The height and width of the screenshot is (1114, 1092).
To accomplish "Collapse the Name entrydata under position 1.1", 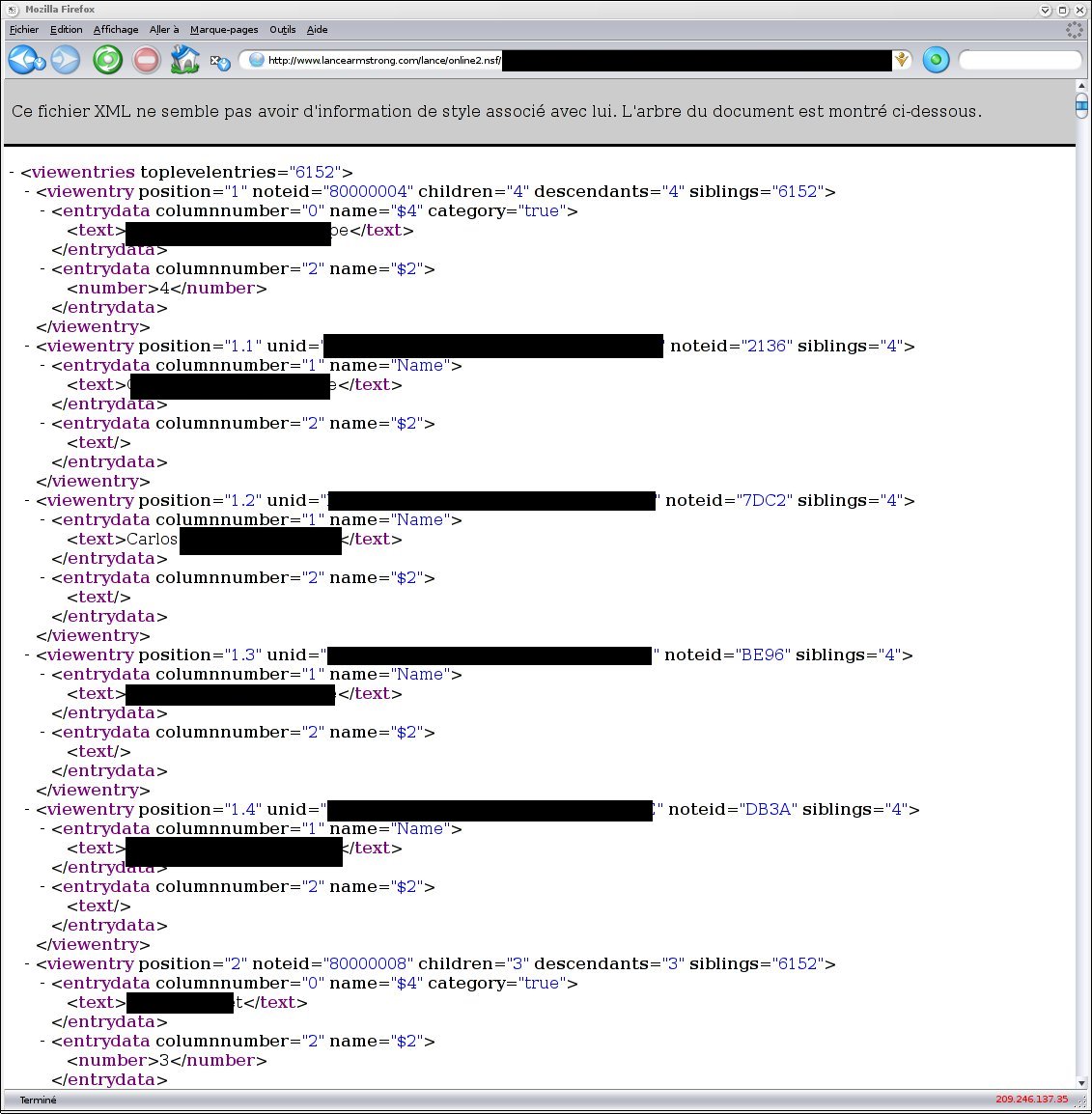I will click(x=43, y=366).
